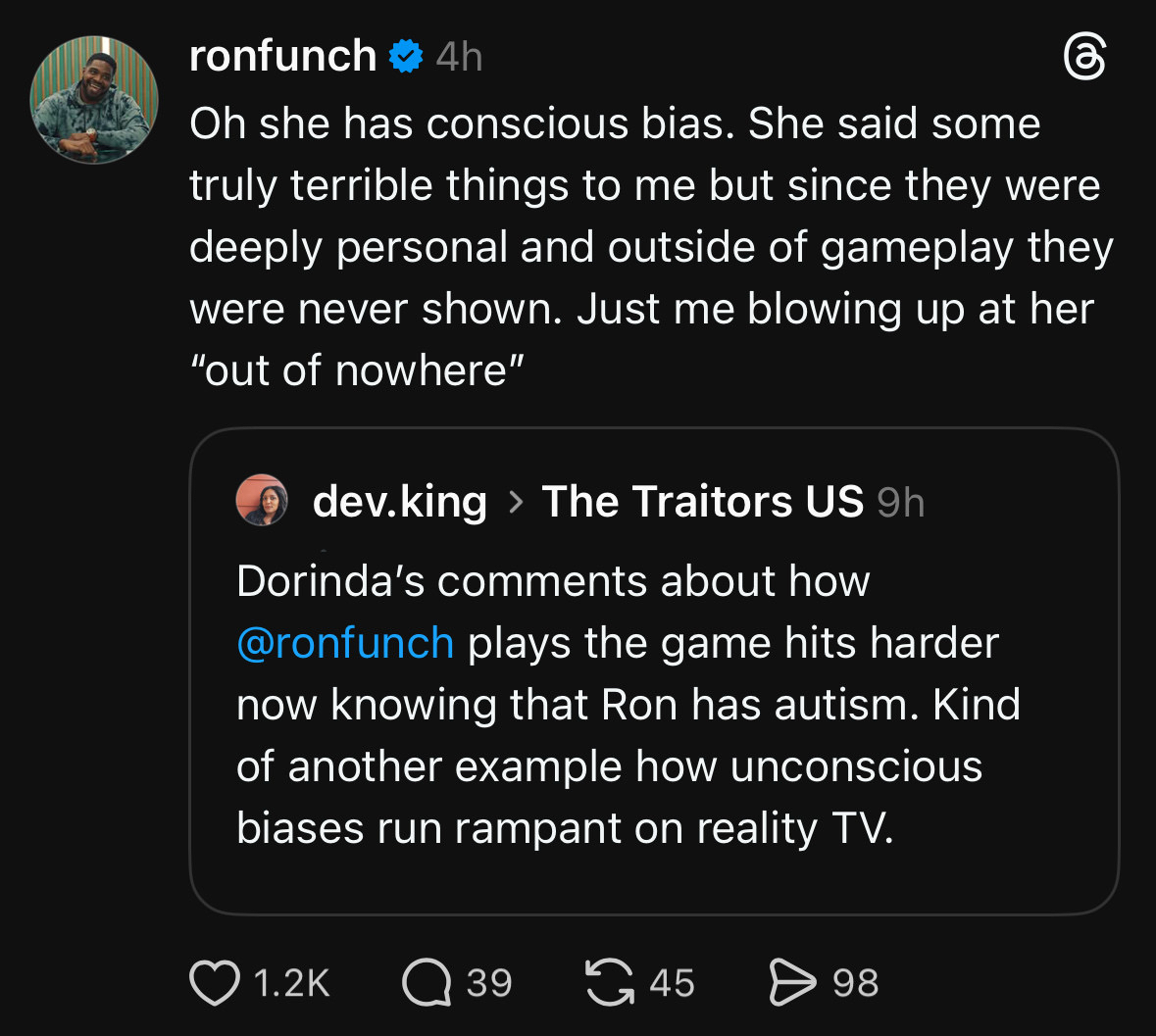View the 39 replies count
Screen dimensions: 1156x1036
coord(488,983)
